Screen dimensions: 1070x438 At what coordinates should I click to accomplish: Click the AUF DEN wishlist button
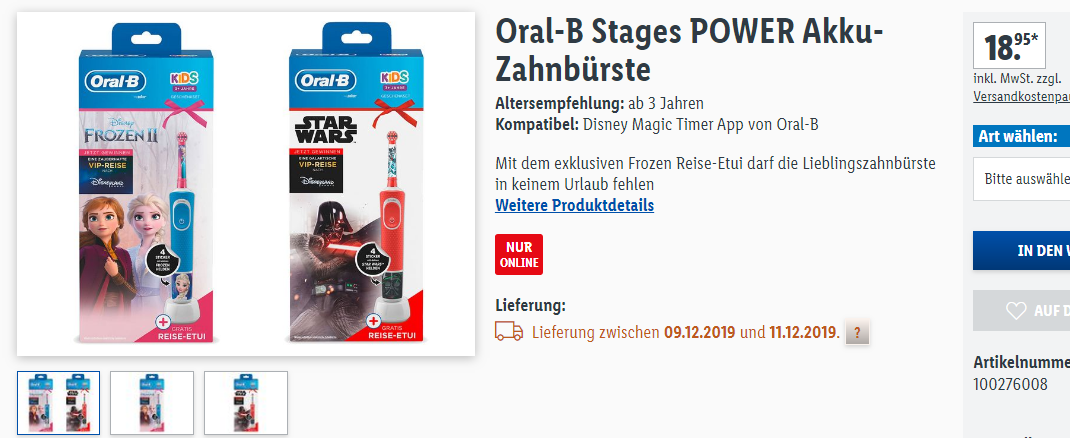tap(1022, 311)
